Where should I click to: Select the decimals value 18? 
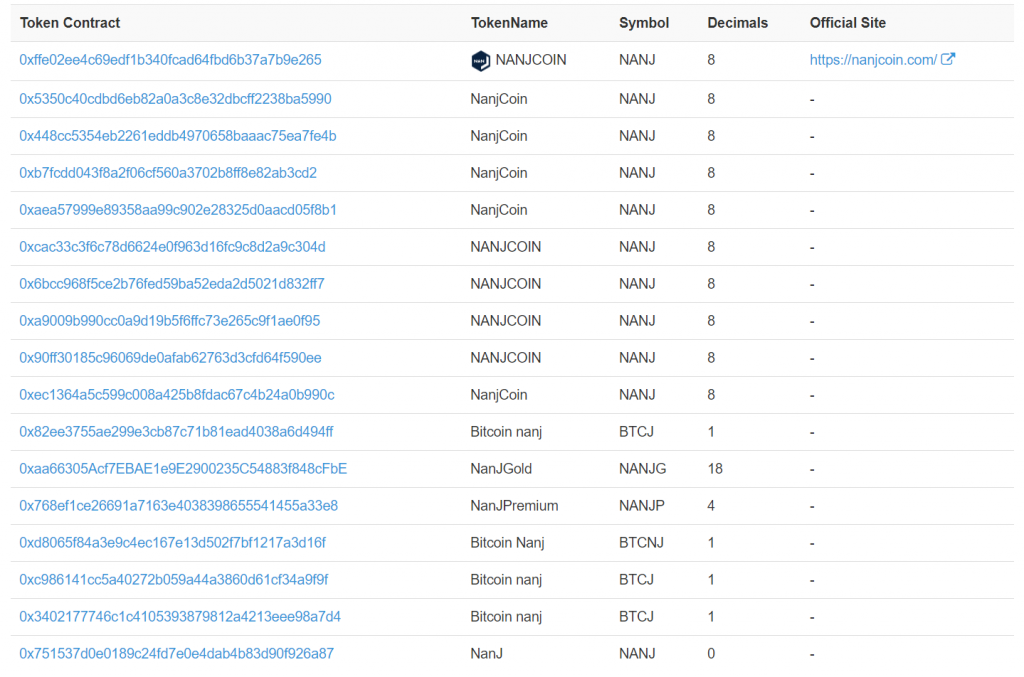pyautogui.click(x=715, y=469)
